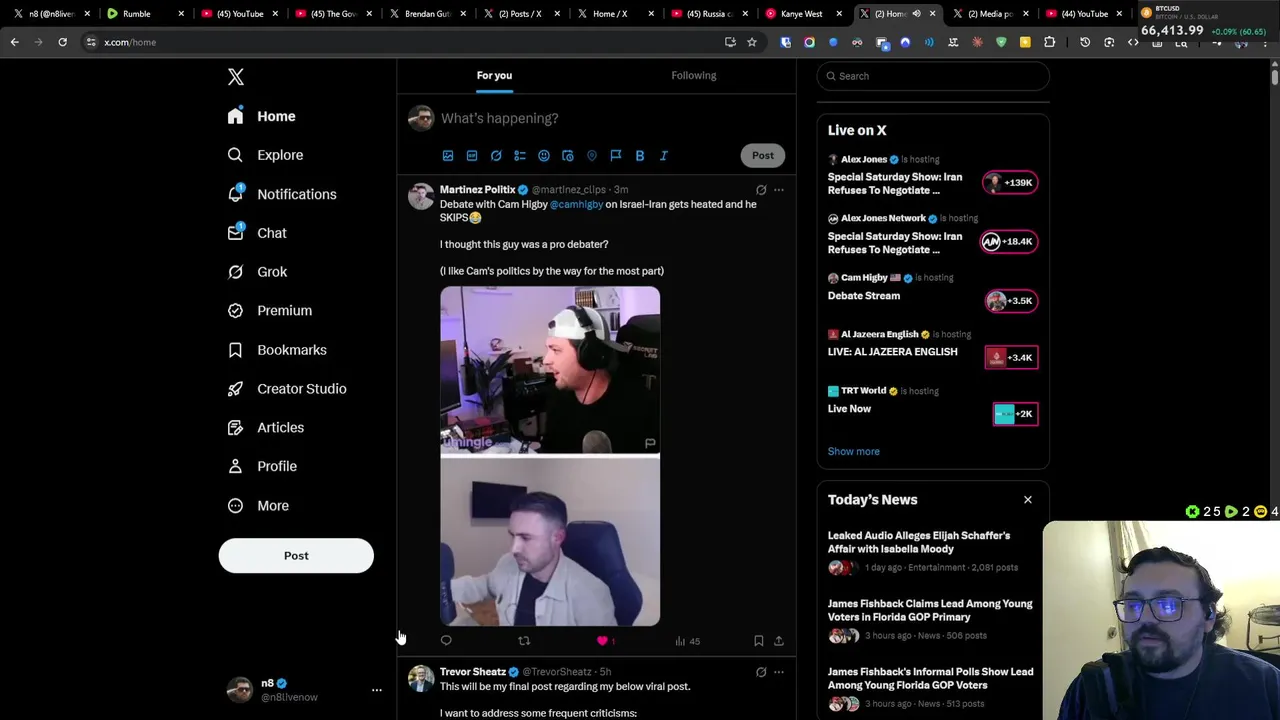Switch to the Following tab
Viewport: 1280px width, 720px height.
pyautogui.click(x=694, y=76)
